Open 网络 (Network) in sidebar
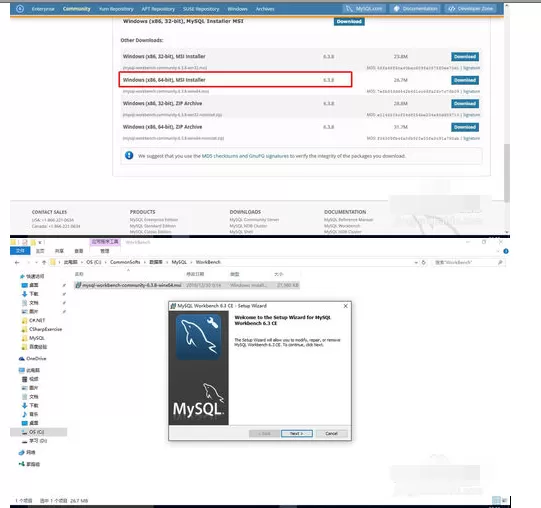 (27, 452)
